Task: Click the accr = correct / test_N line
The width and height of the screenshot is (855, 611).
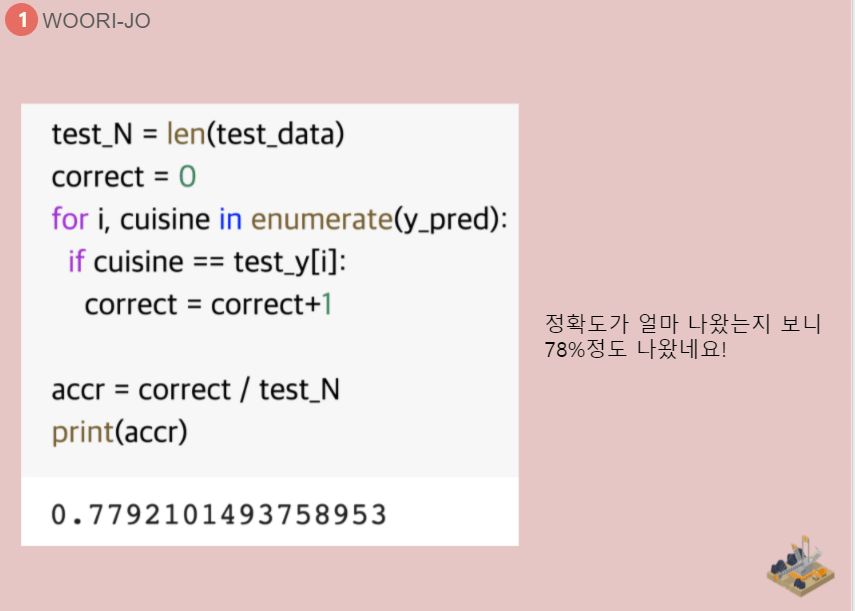Action: point(196,389)
